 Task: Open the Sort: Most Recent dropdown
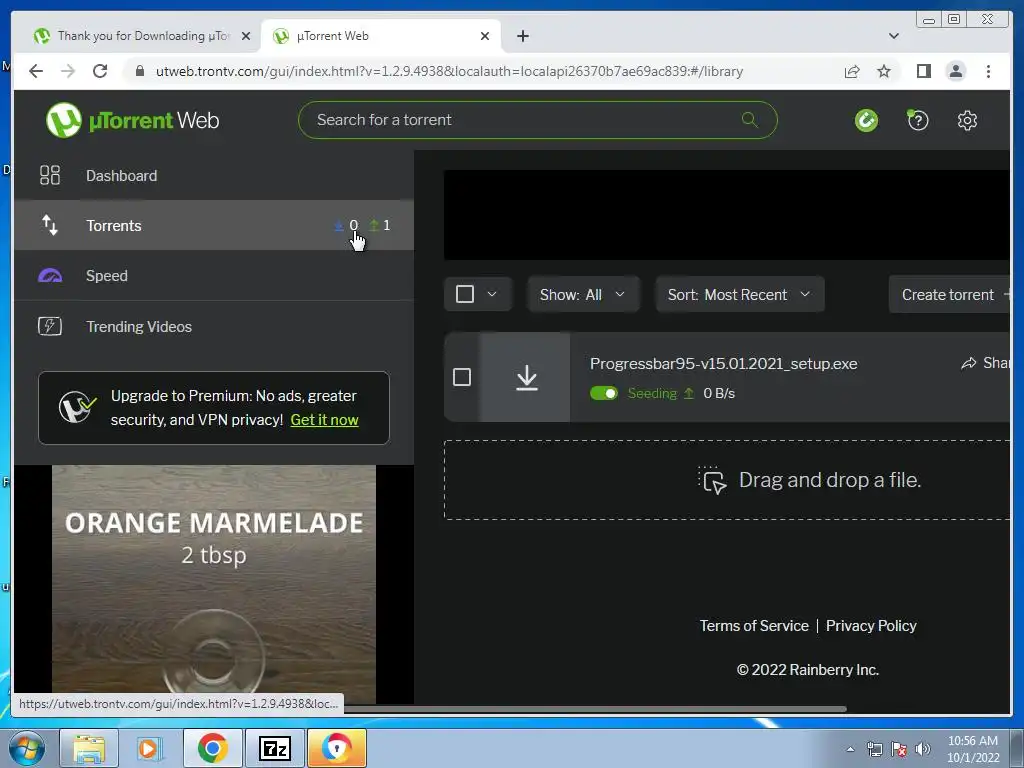coord(739,295)
